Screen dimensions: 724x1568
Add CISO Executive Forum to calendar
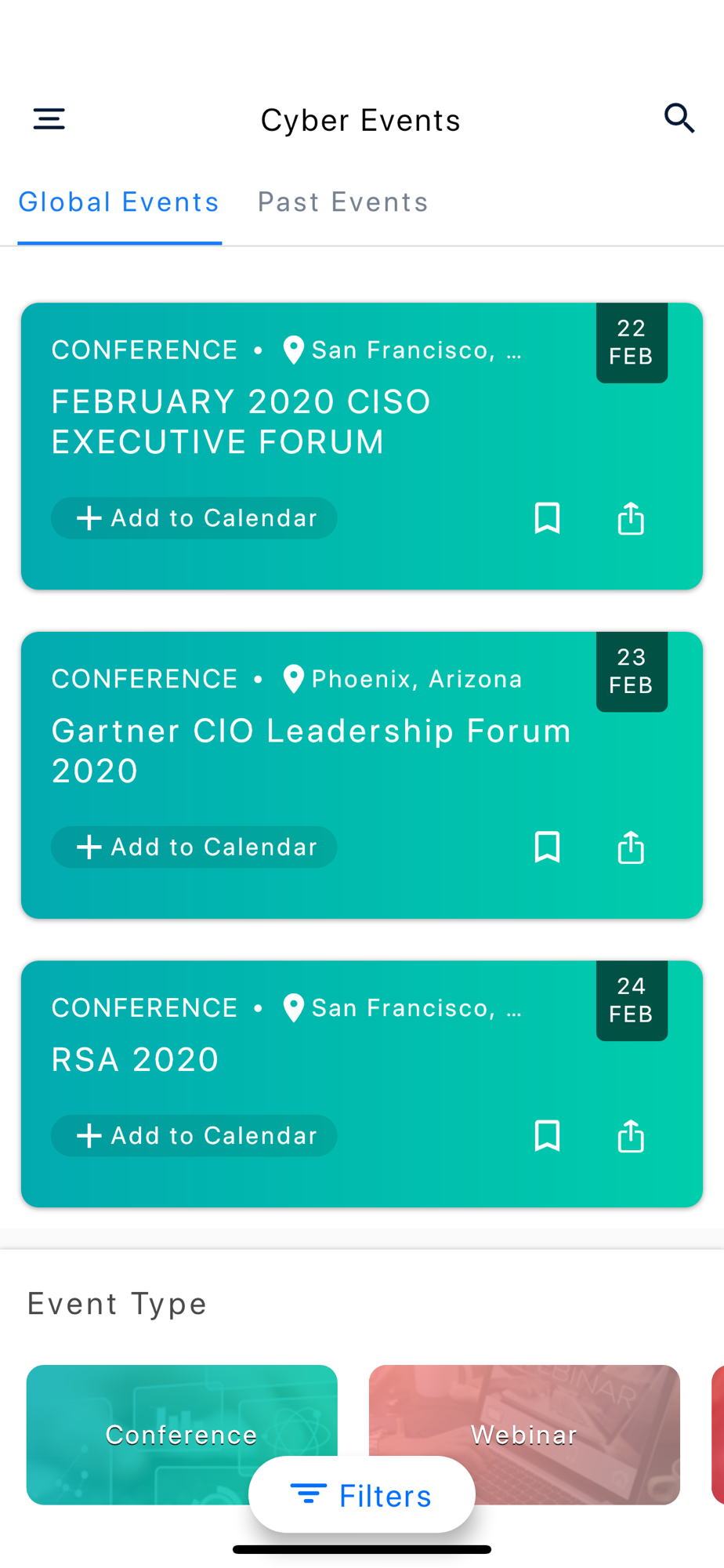coord(194,518)
